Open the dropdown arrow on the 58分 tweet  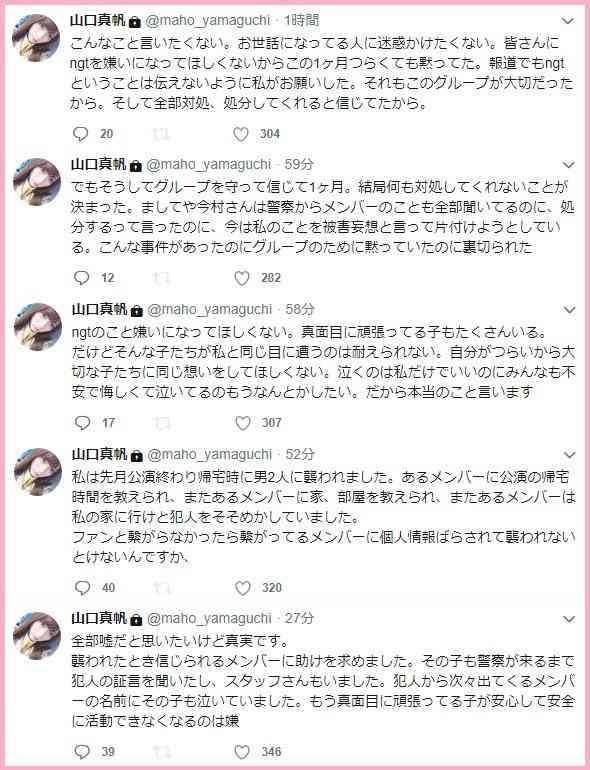[569, 310]
